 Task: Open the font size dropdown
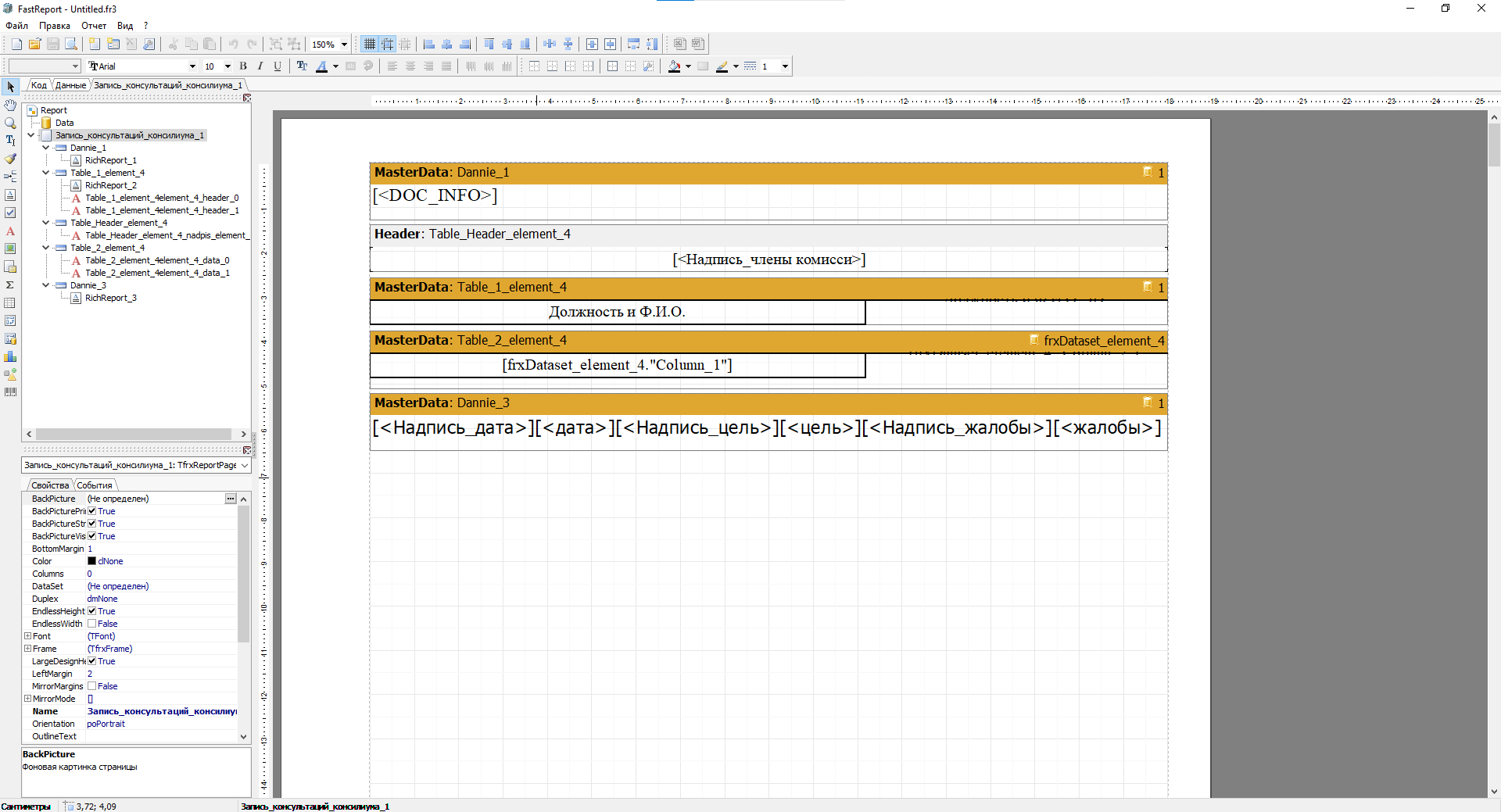click(227, 66)
